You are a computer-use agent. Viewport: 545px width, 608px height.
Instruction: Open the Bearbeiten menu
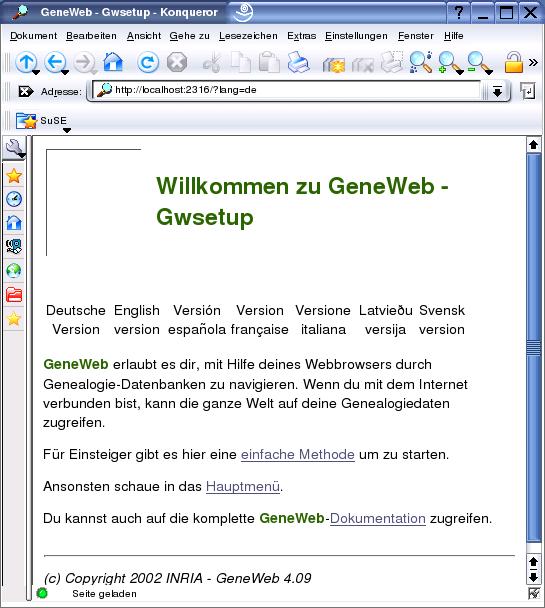pos(91,36)
